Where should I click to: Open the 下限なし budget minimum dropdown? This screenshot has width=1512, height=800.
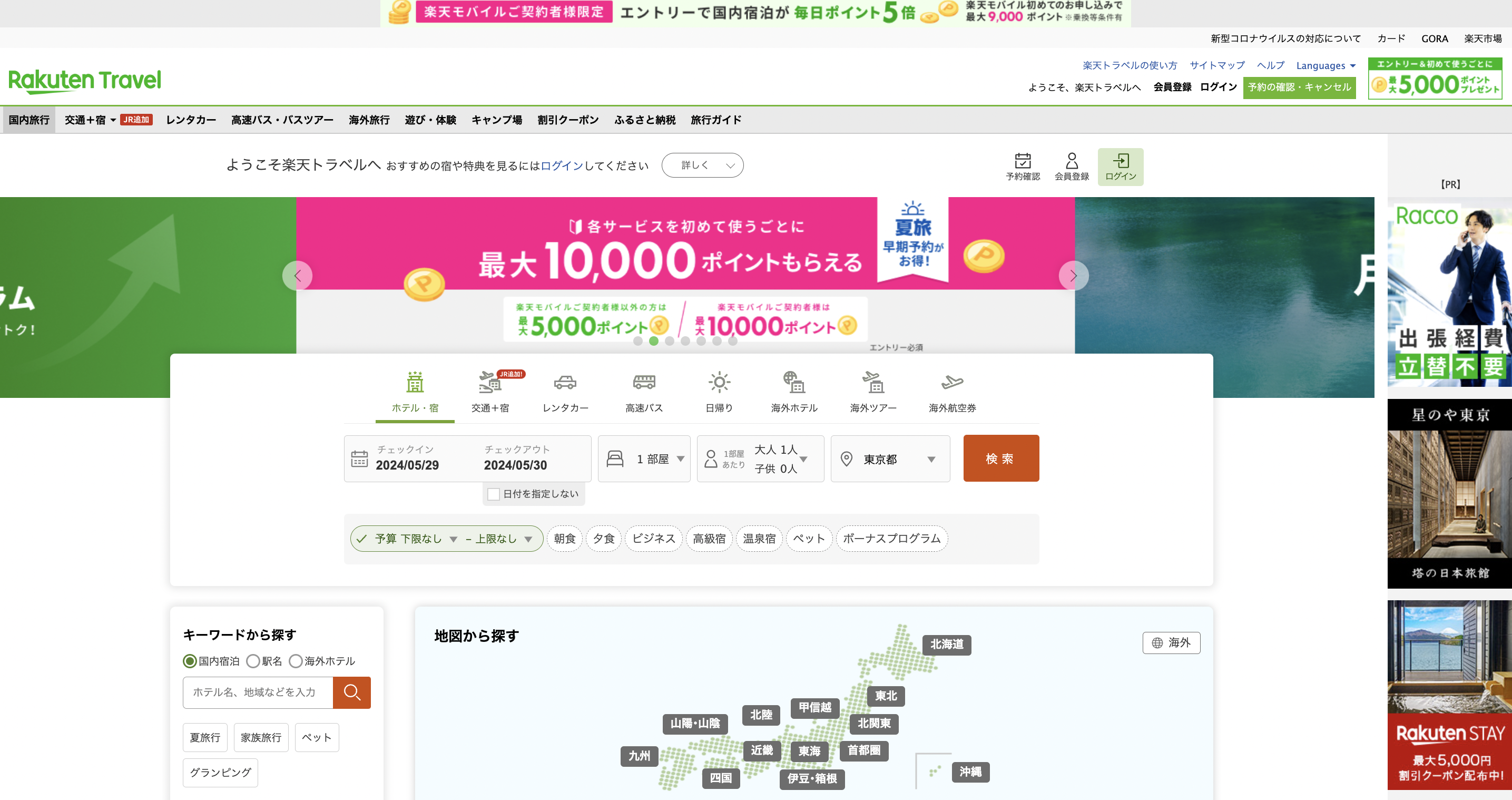click(429, 539)
